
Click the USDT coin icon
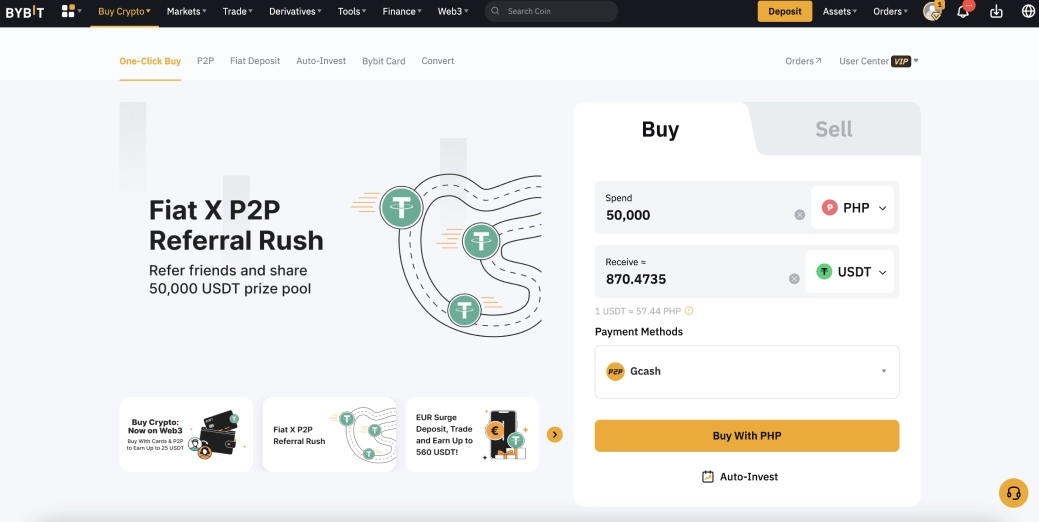[824, 272]
